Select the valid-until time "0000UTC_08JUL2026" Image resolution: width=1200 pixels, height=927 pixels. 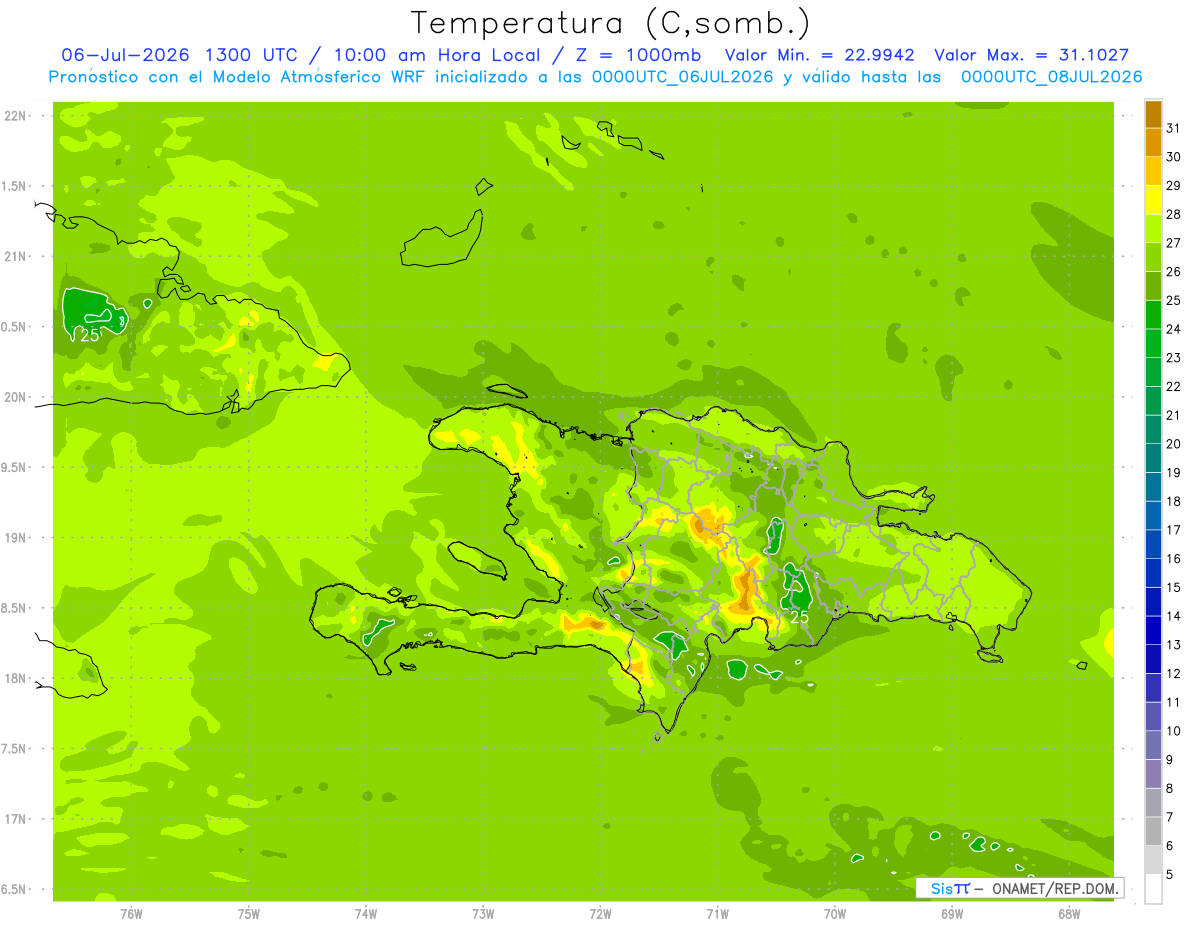1051,77
